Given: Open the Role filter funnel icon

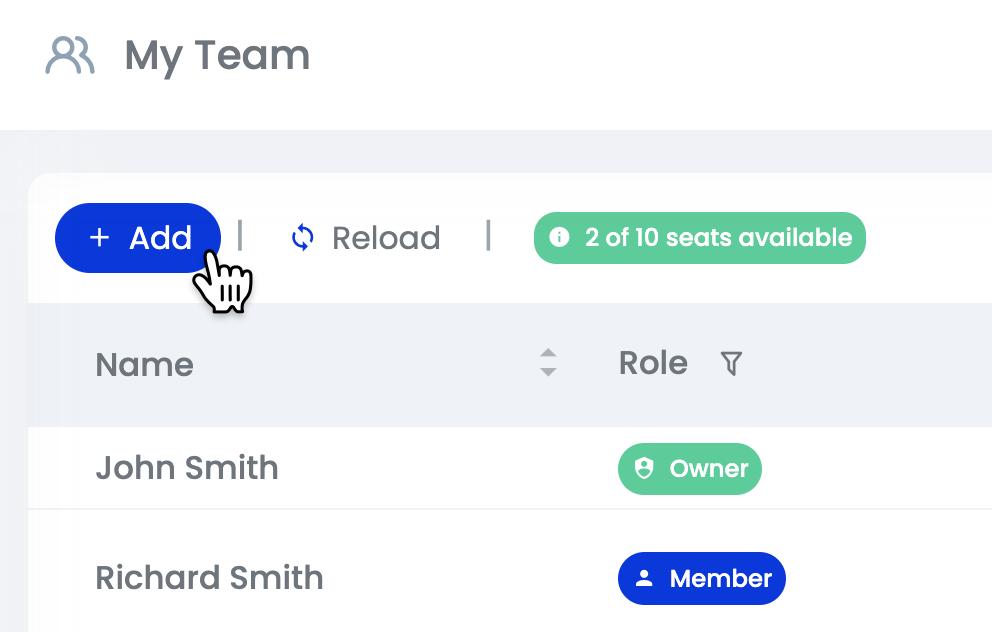Looking at the screenshot, I should 731,364.
